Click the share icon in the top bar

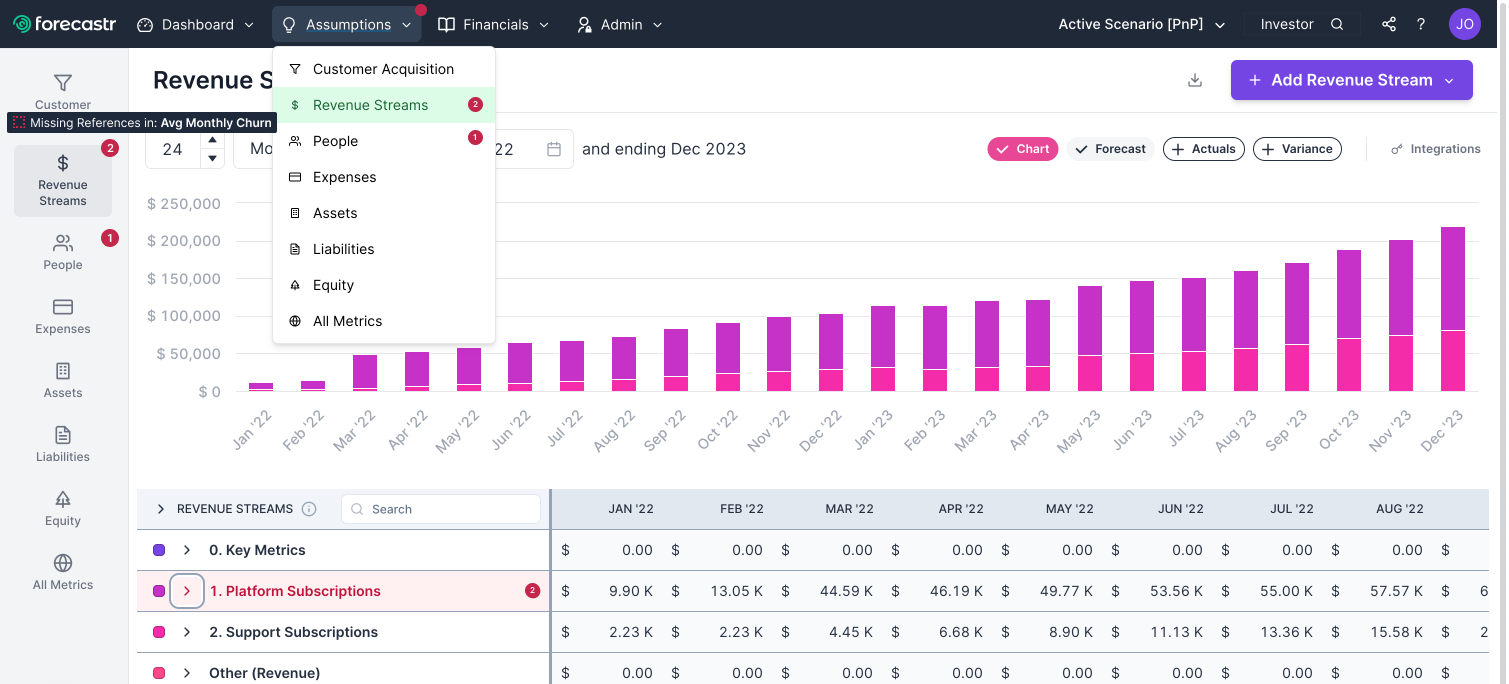1389,24
